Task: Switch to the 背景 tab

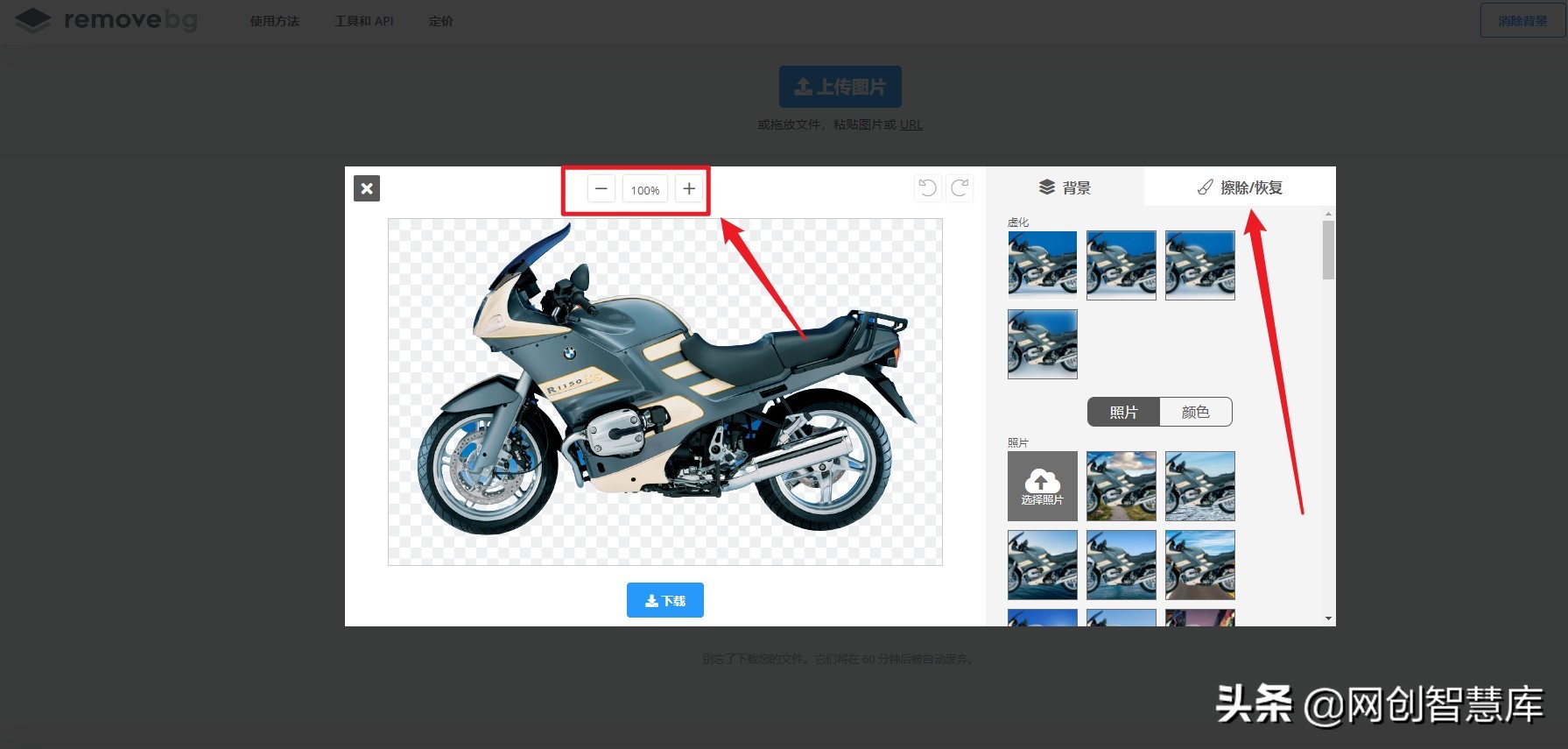Action: pyautogui.click(x=1065, y=187)
